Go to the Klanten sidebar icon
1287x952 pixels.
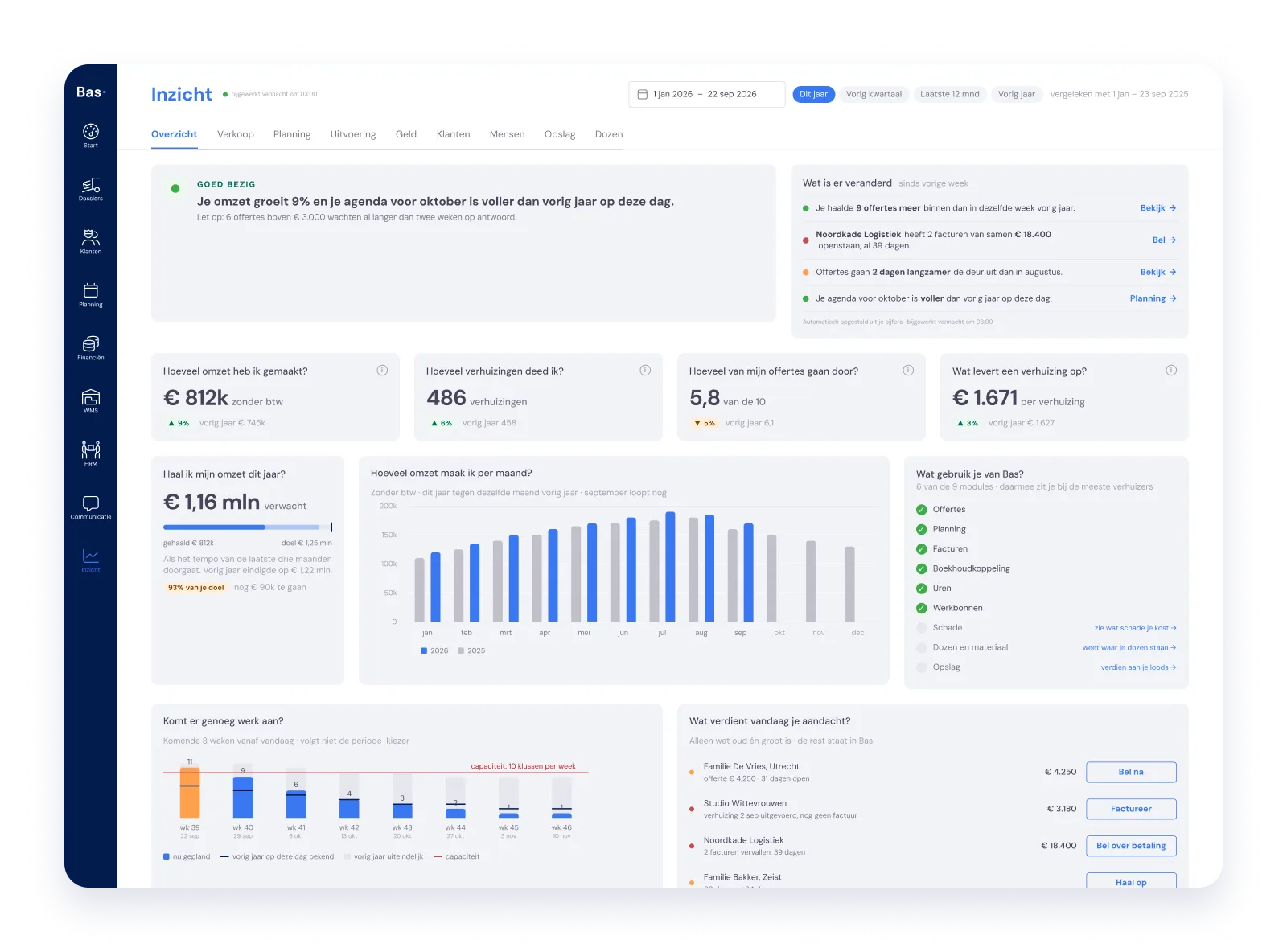(91, 241)
